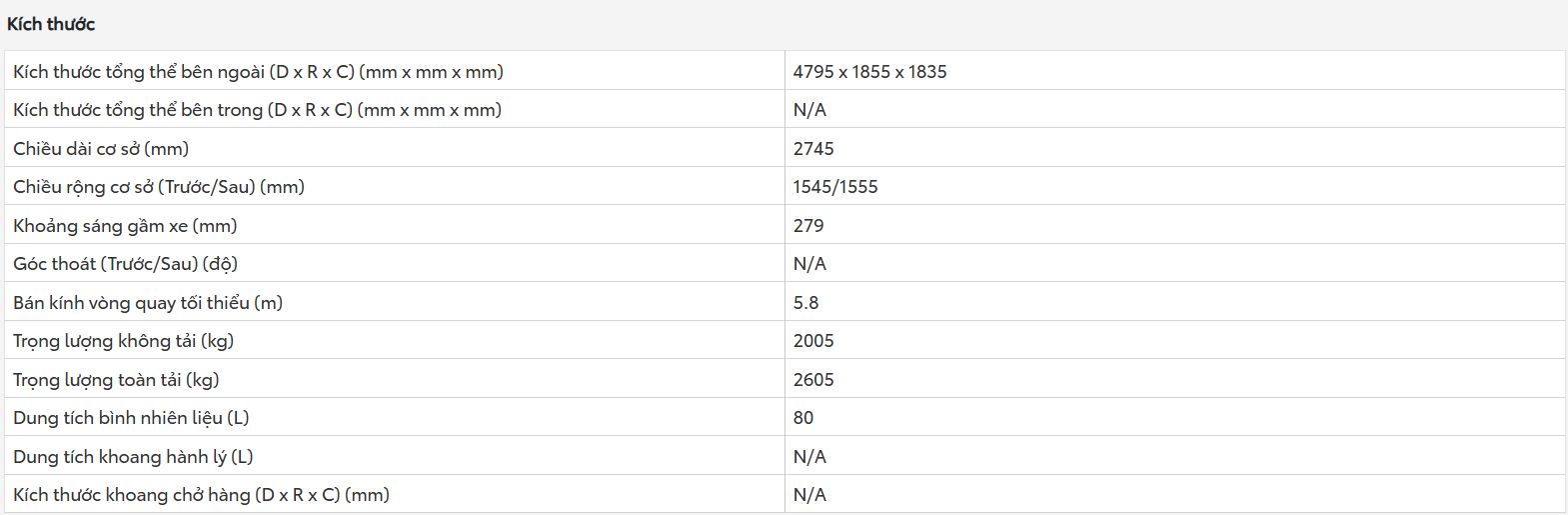Select the 279 ground clearance value
The image size is (1568, 515).
tap(808, 226)
